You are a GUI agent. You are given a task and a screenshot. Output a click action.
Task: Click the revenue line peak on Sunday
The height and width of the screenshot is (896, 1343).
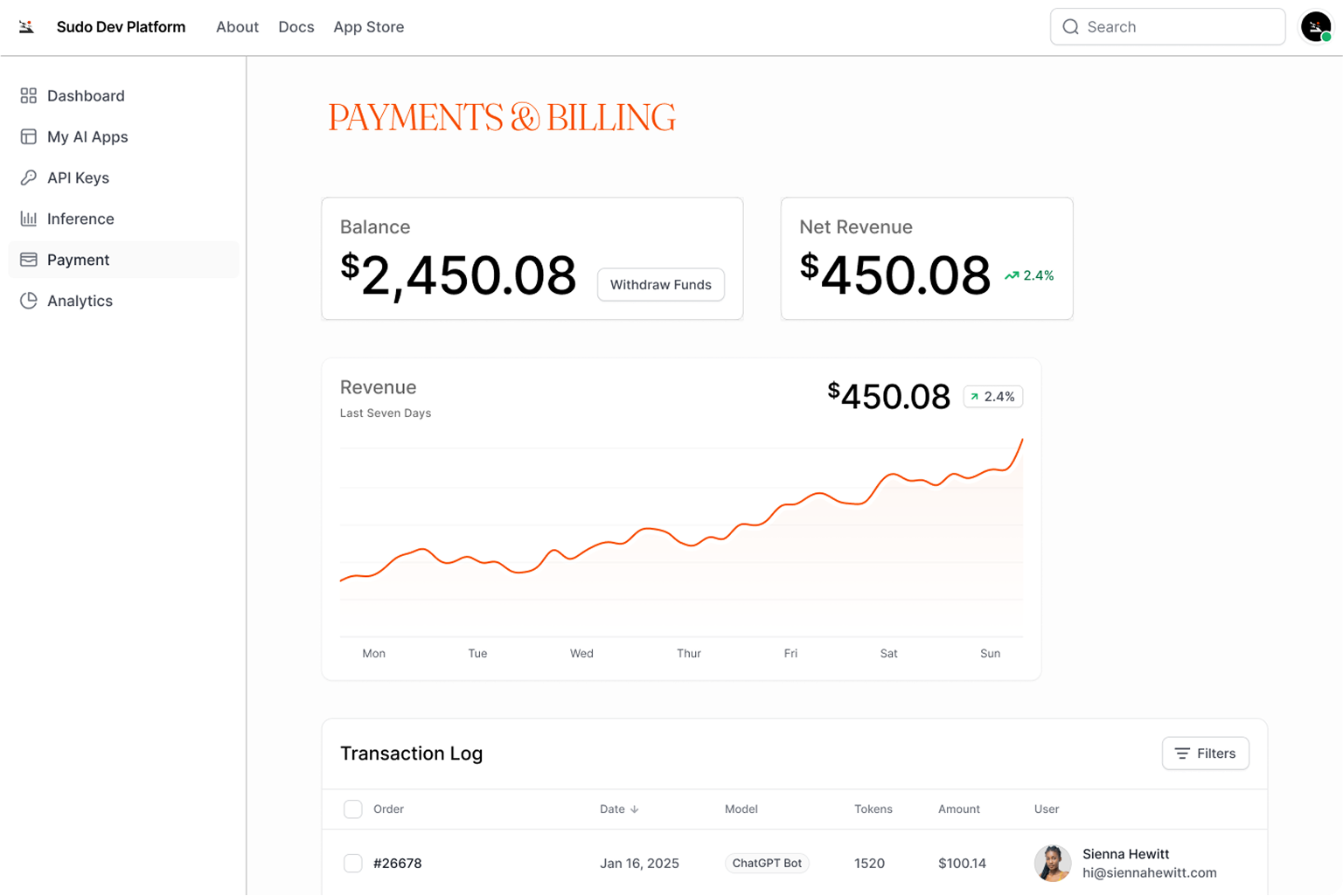click(x=1021, y=441)
